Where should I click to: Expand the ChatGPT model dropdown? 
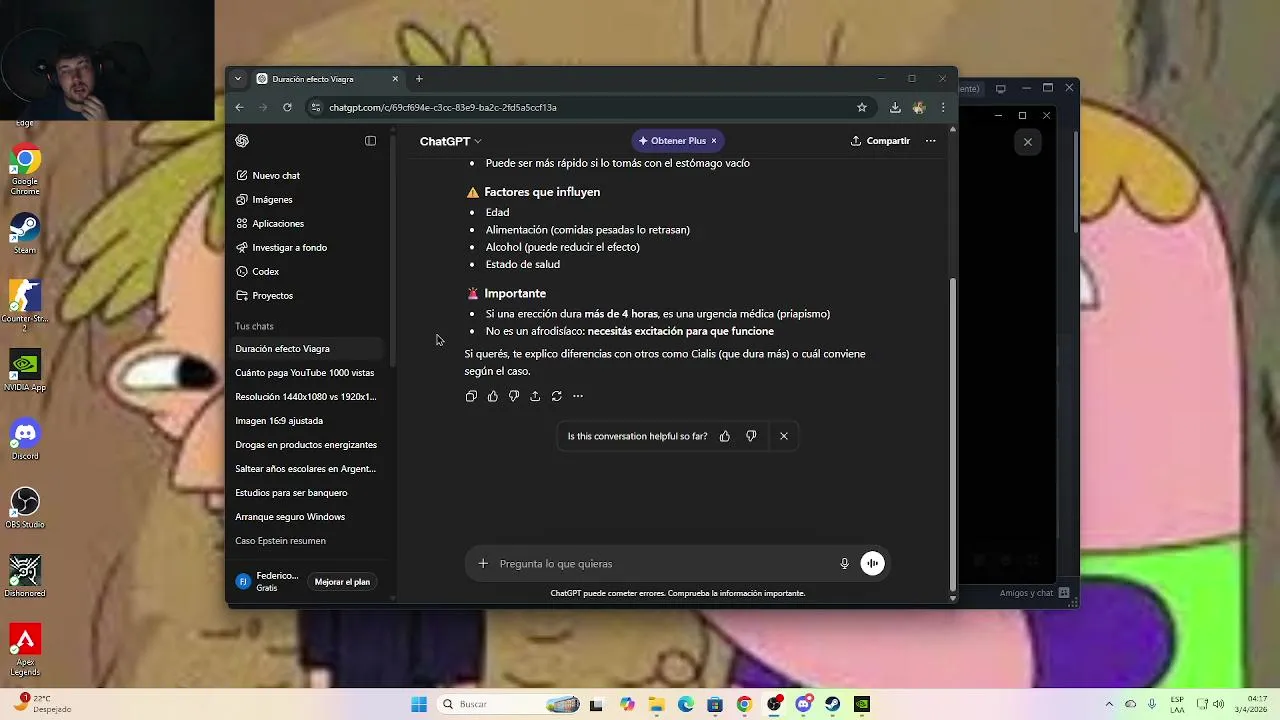[450, 141]
